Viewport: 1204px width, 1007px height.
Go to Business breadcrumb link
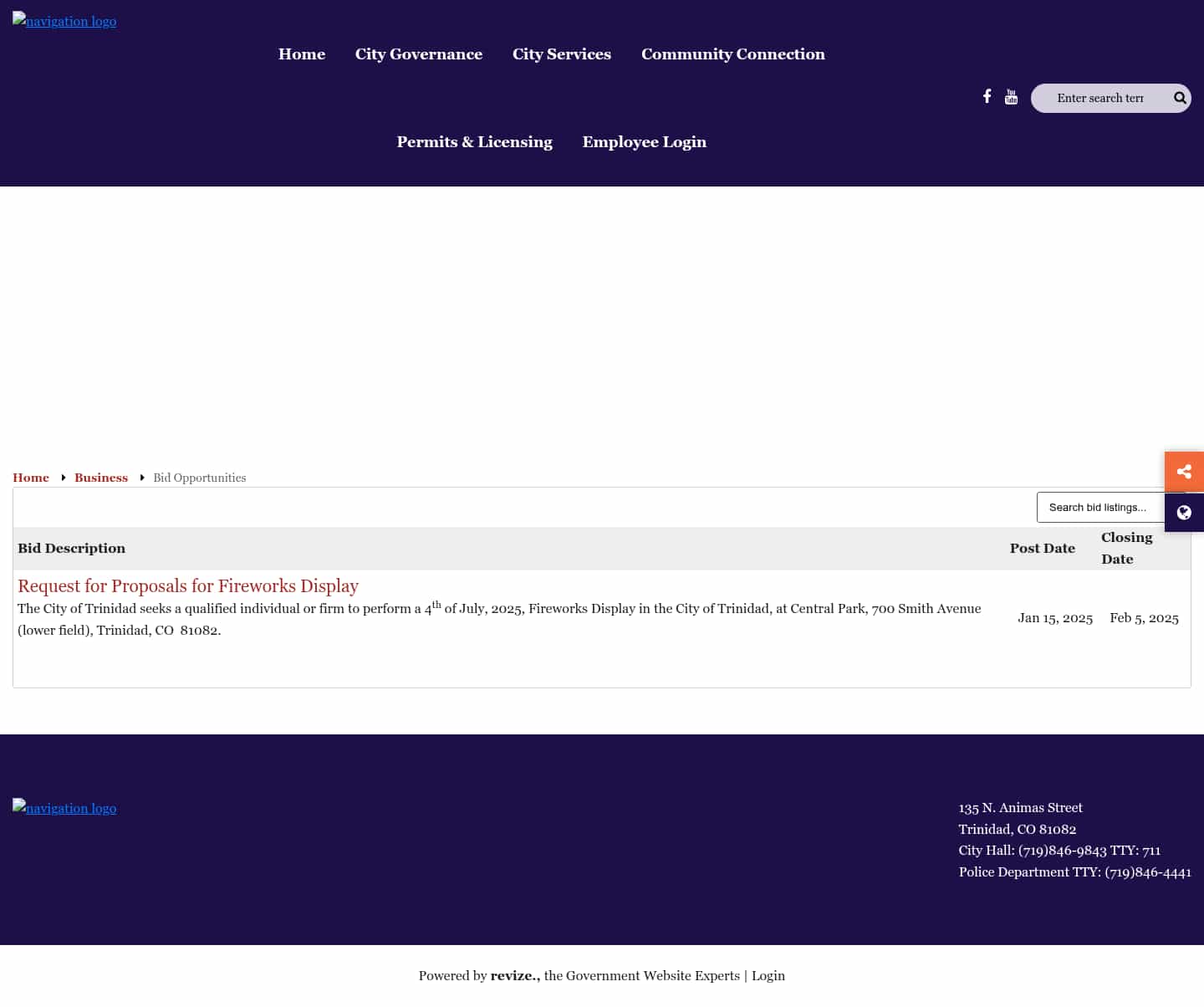coord(101,478)
